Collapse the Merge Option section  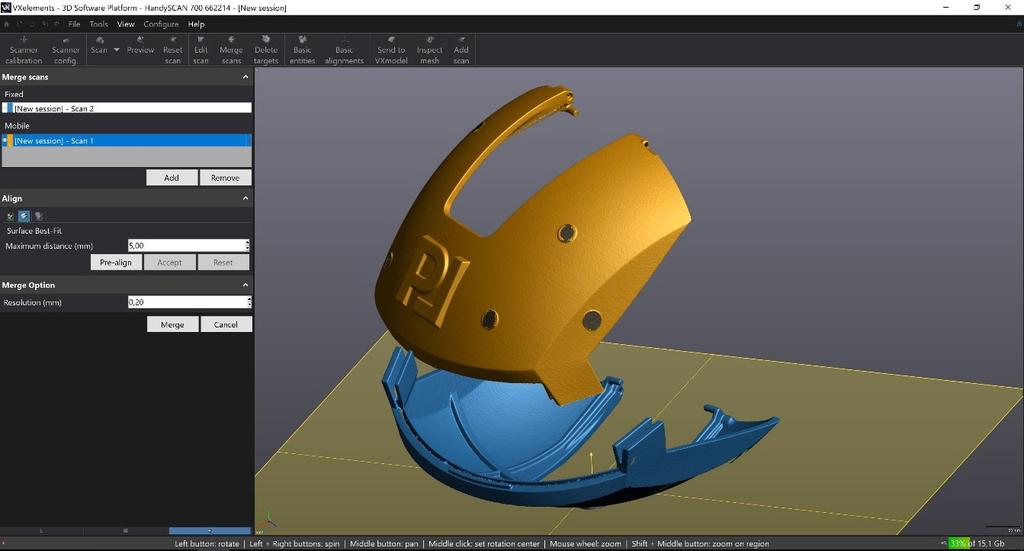(x=246, y=285)
